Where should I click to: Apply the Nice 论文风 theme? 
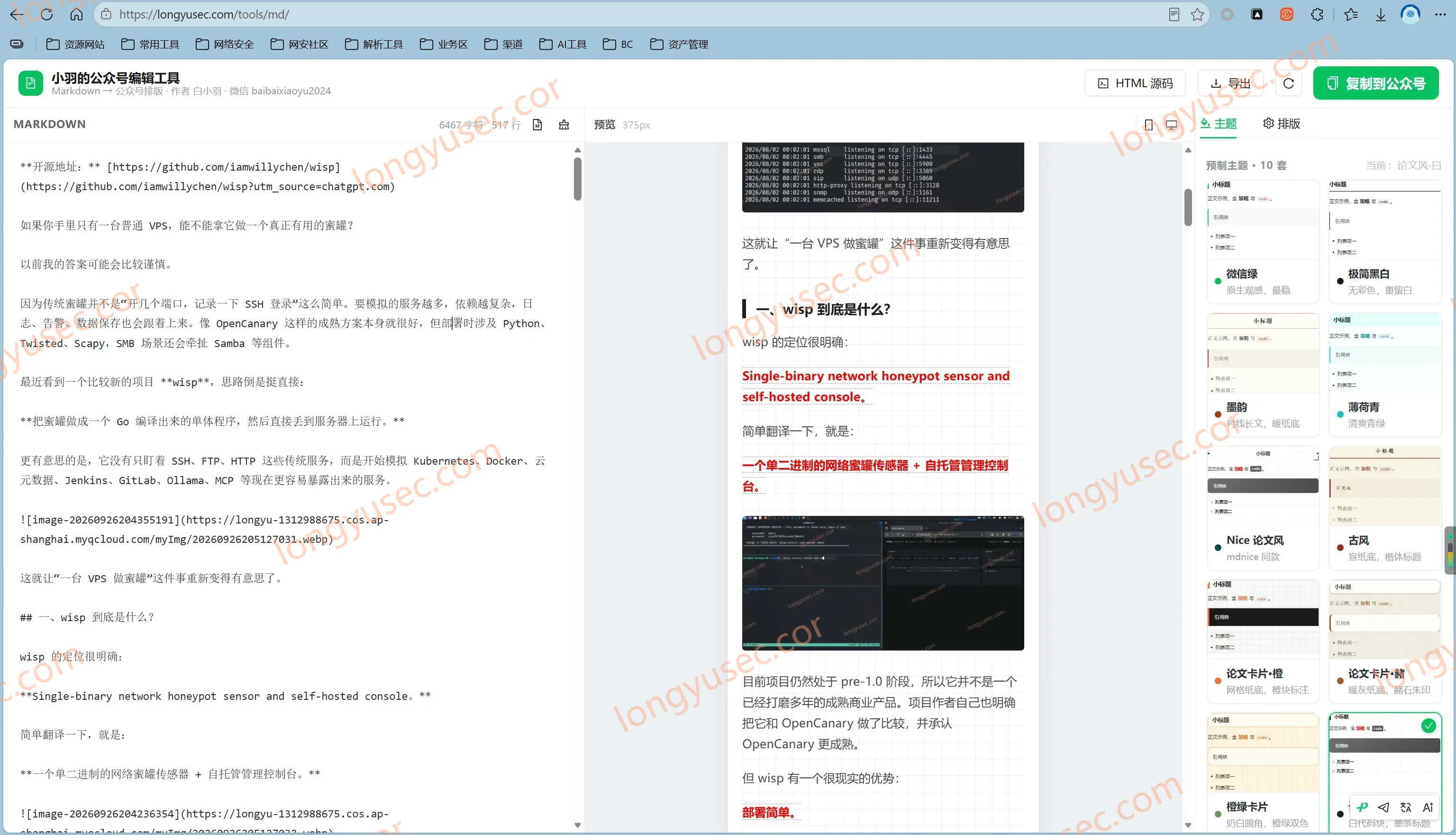click(x=1263, y=508)
